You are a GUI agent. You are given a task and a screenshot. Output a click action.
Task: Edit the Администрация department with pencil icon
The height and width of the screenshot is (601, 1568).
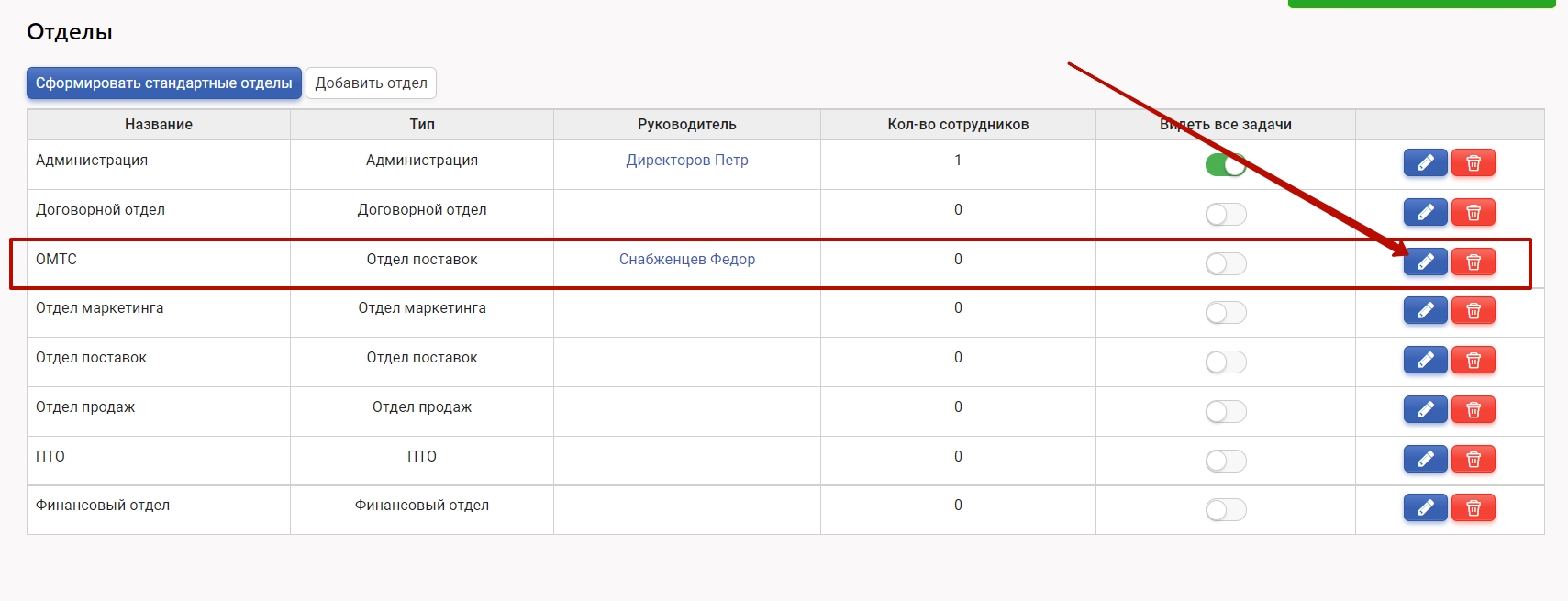(1425, 162)
